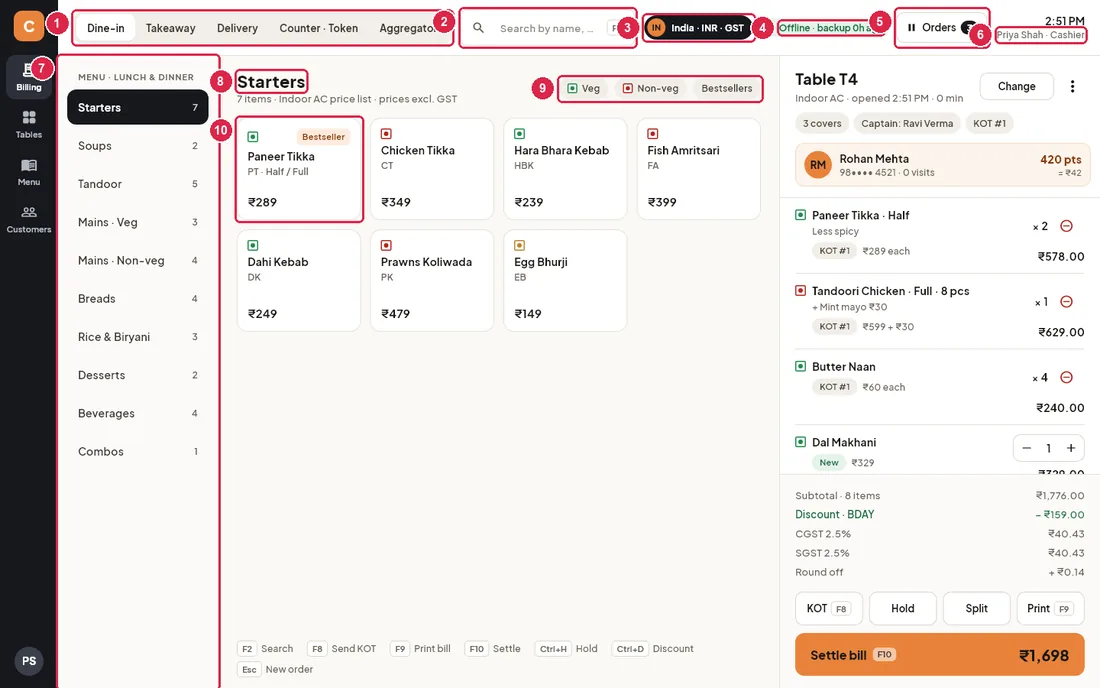Add Chicken Tikka to the order
The height and width of the screenshot is (688, 1100).
click(432, 169)
